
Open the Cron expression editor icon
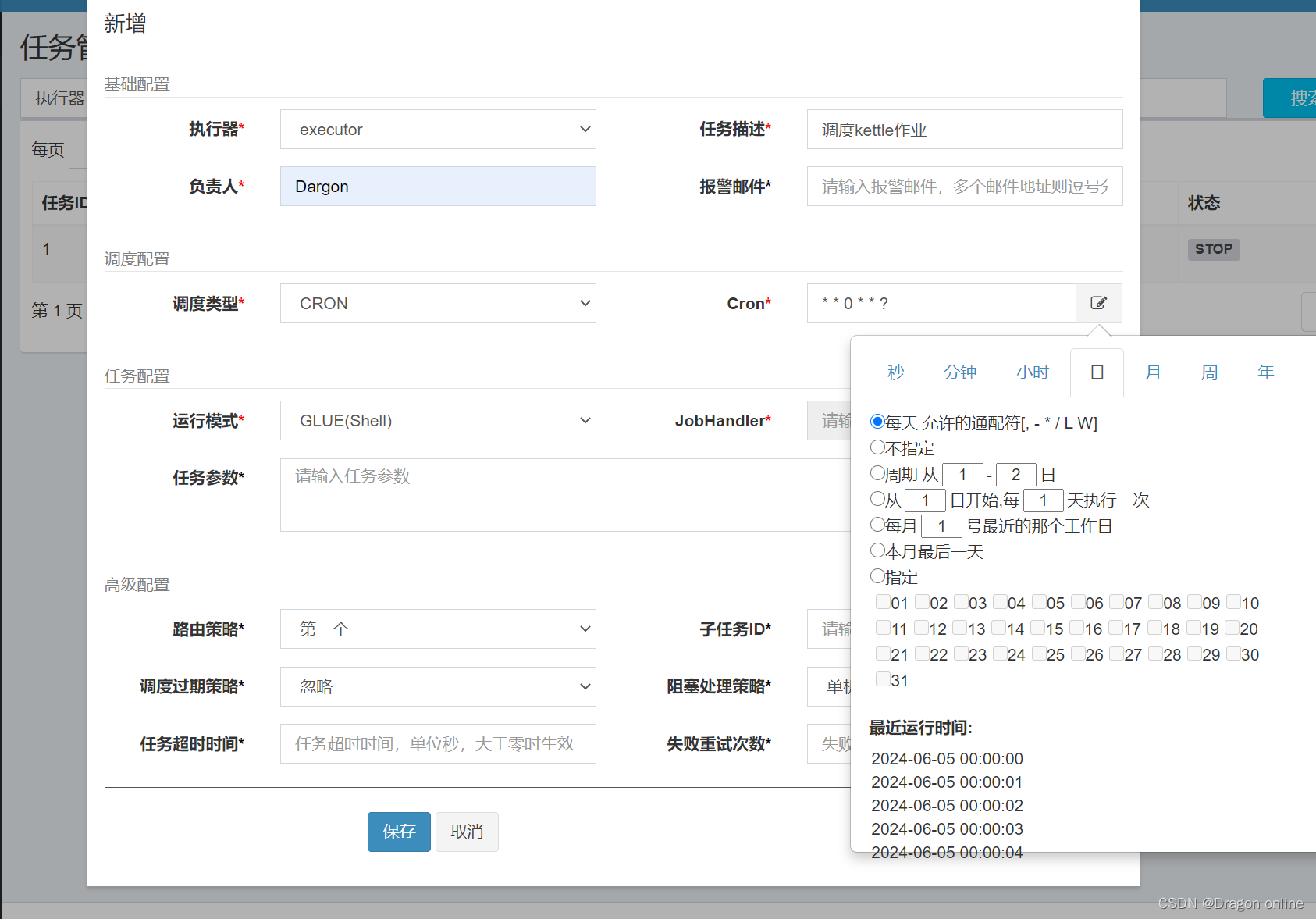pyautogui.click(x=1099, y=303)
